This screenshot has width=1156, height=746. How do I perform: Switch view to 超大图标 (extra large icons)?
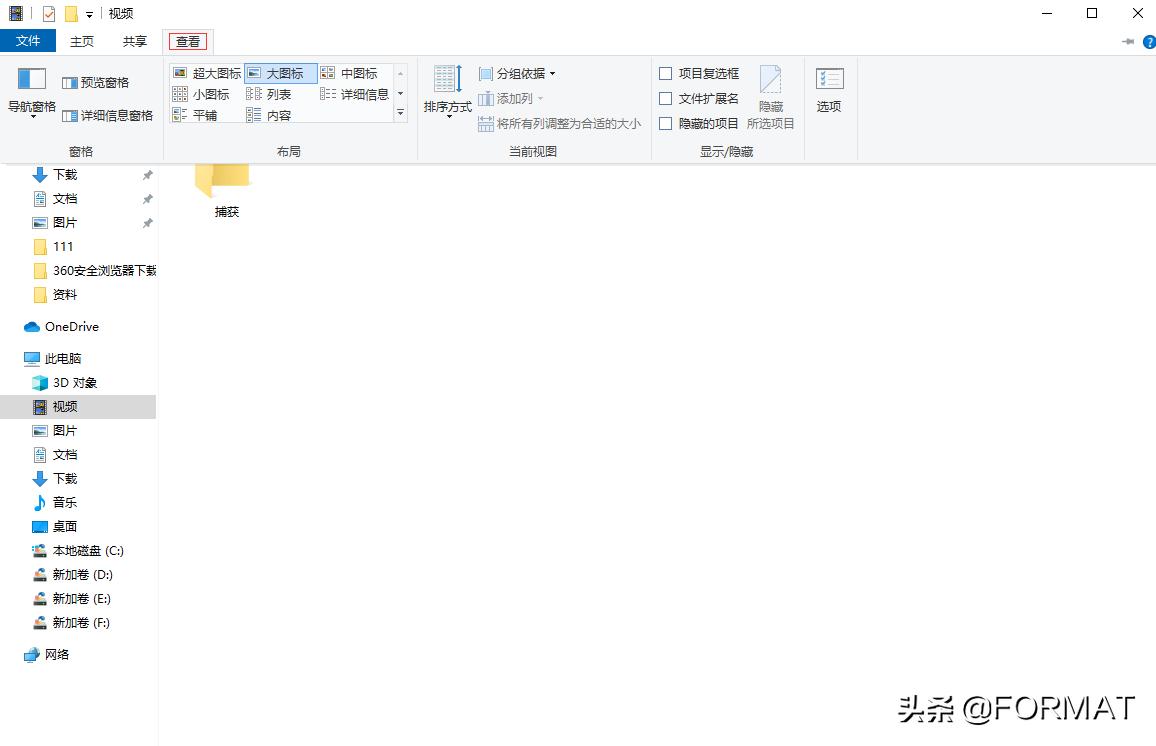coord(211,73)
